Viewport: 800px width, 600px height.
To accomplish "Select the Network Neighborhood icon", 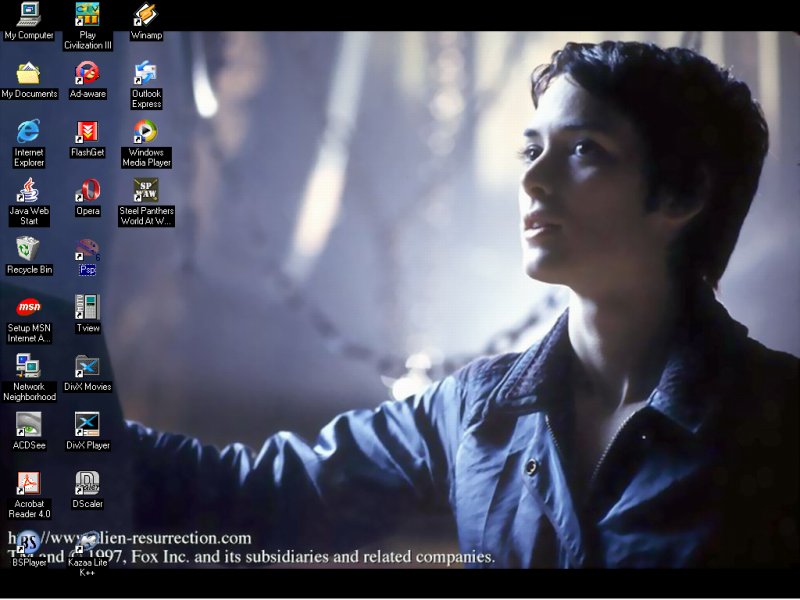I will point(29,366).
